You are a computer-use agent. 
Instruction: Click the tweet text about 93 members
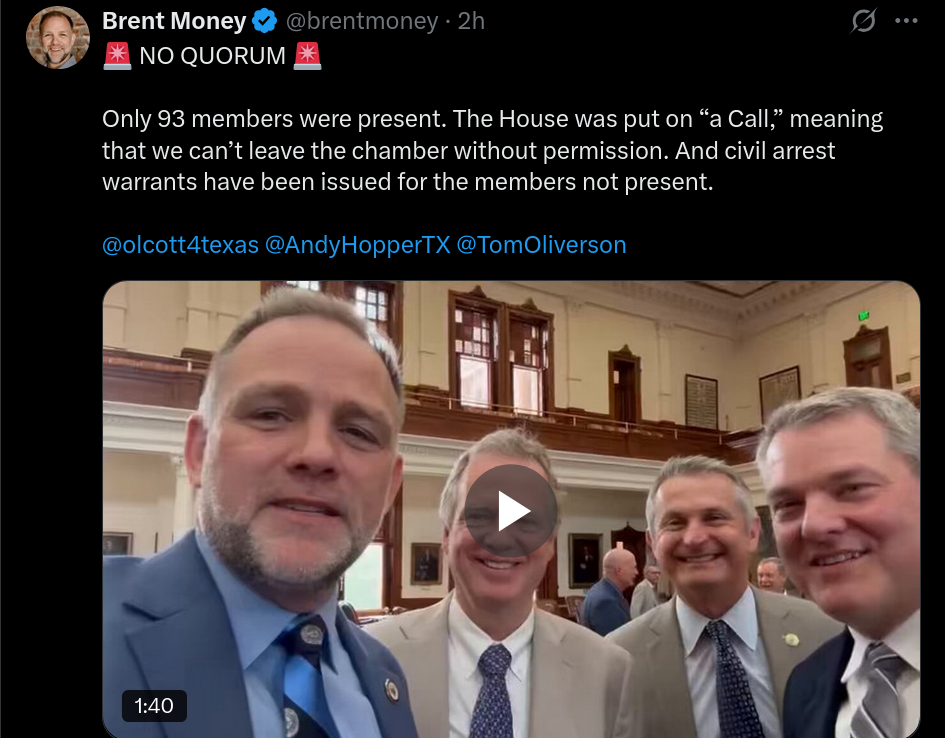pyautogui.click(x=274, y=119)
